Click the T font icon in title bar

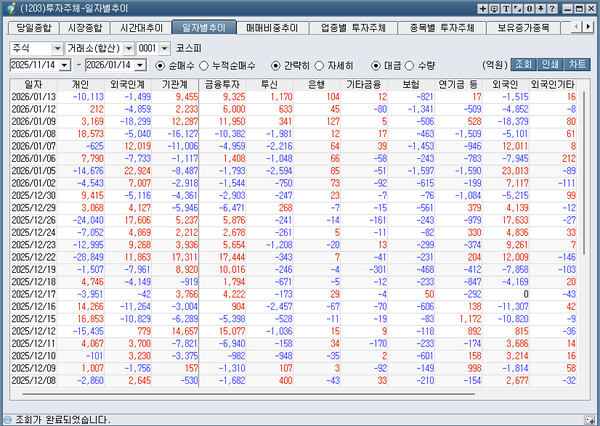[x=508, y=8]
